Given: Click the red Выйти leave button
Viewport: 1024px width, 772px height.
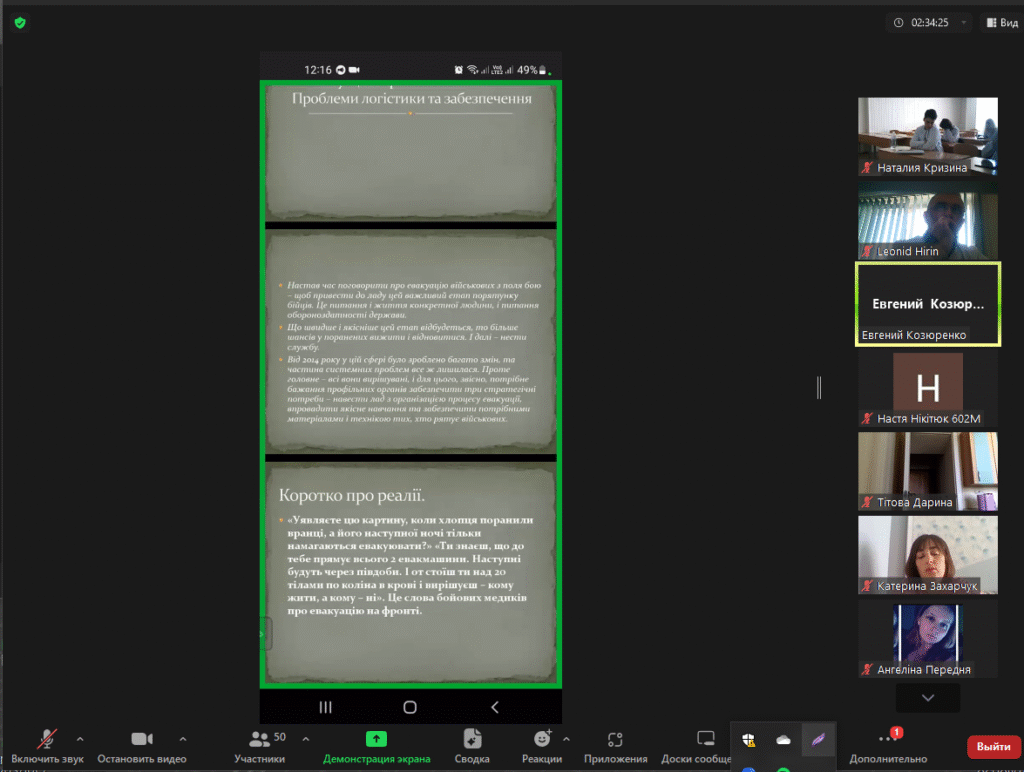Looking at the screenshot, I should click(993, 747).
